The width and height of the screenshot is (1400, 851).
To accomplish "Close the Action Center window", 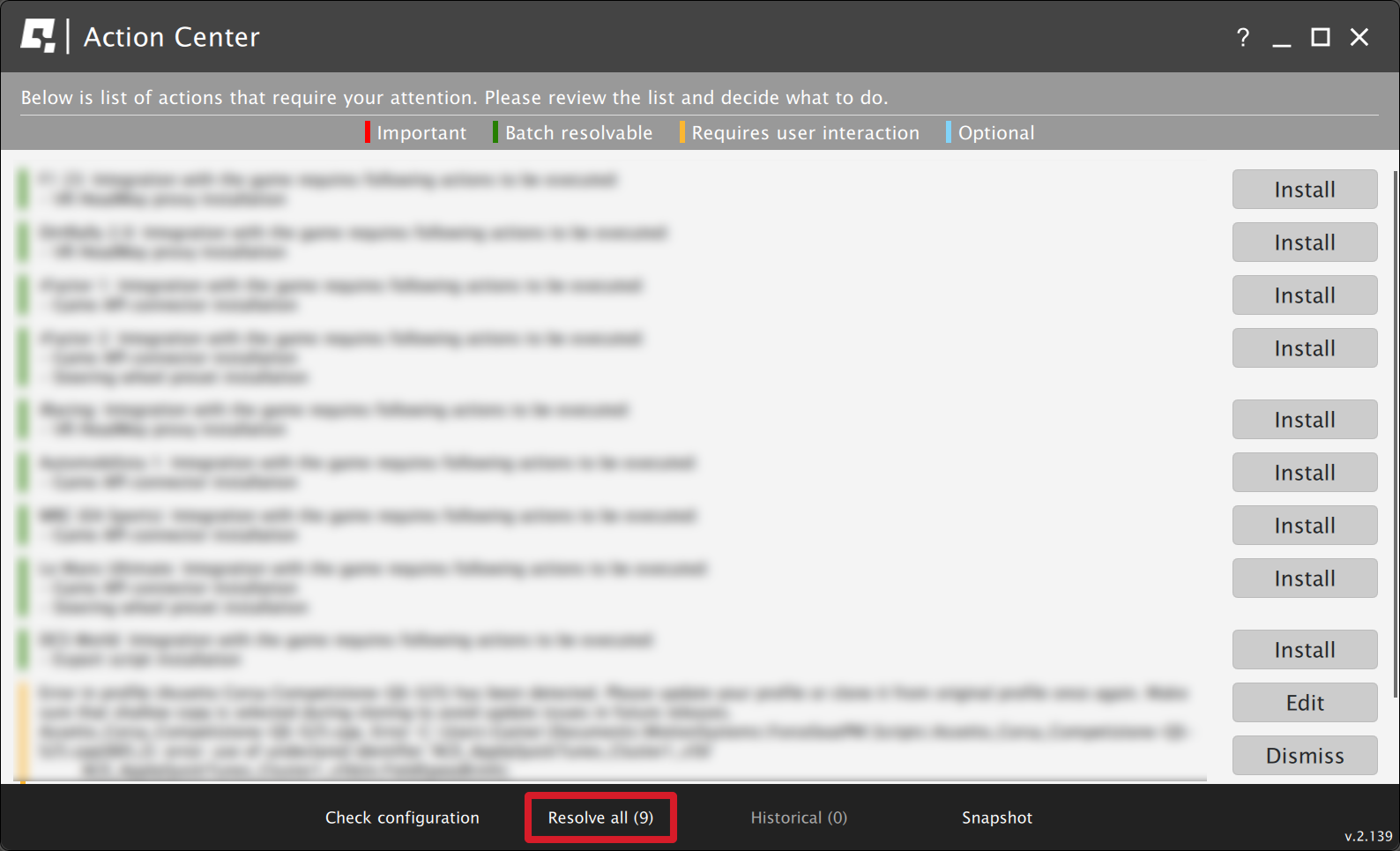I will pos(1359,37).
